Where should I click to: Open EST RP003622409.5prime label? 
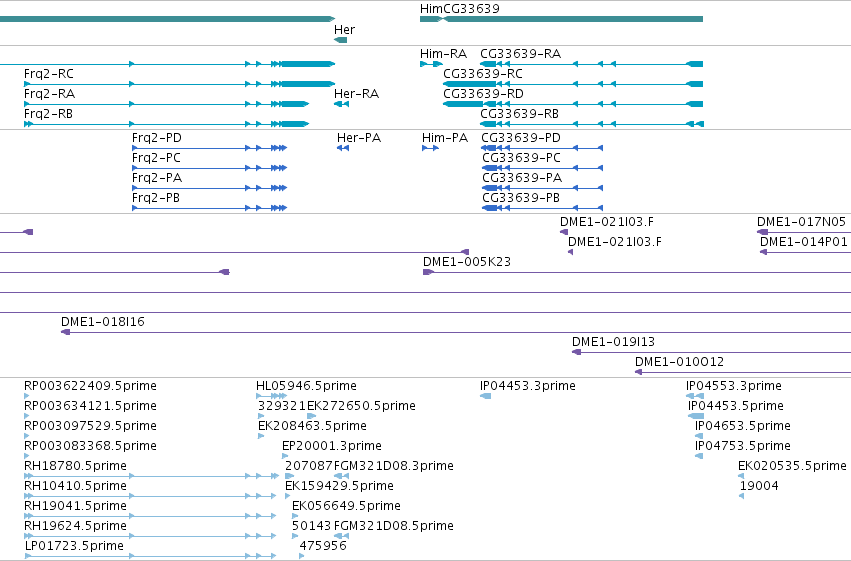click(90, 386)
